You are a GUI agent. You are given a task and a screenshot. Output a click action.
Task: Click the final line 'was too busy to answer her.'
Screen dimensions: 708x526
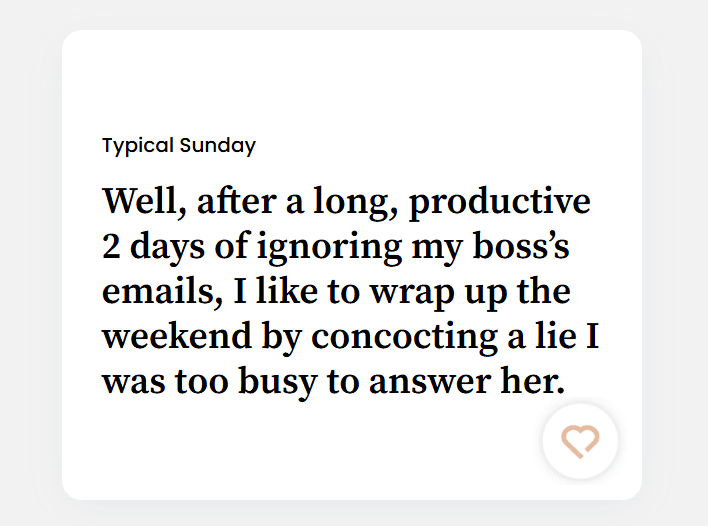tap(334, 382)
